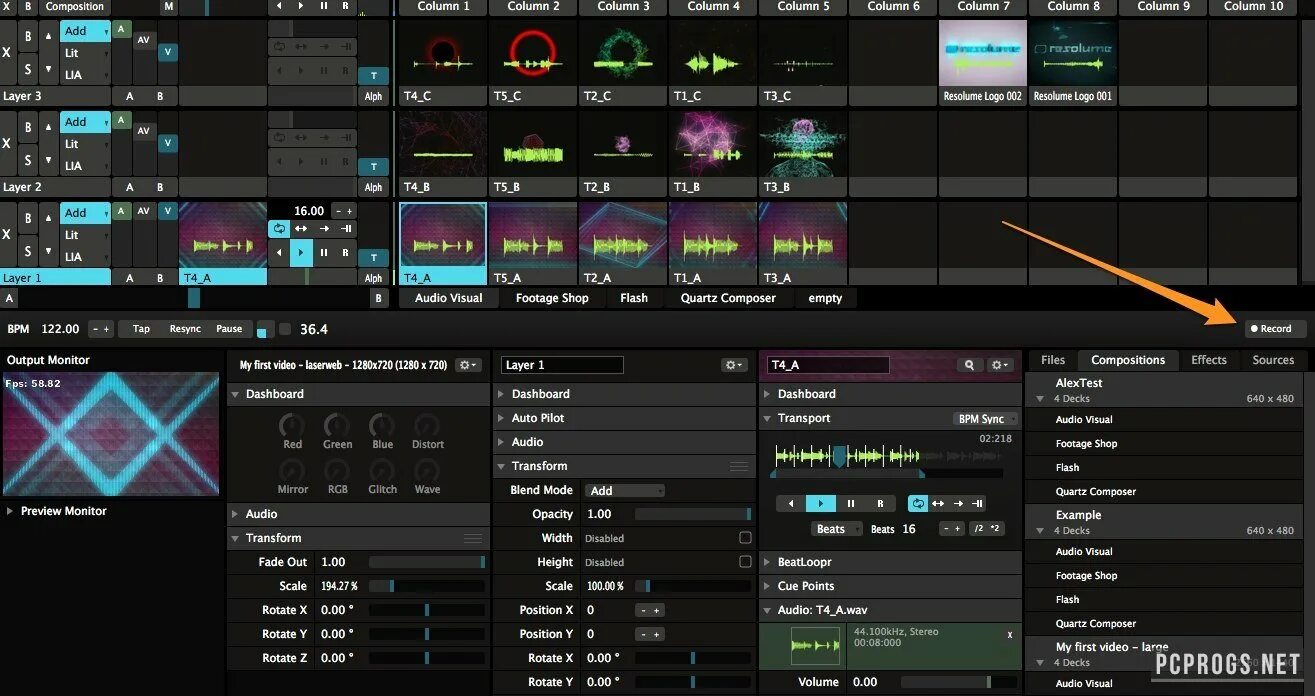Clear Layer 3 using its X button
This screenshot has height=696, width=1315.
(x=7, y=52)
